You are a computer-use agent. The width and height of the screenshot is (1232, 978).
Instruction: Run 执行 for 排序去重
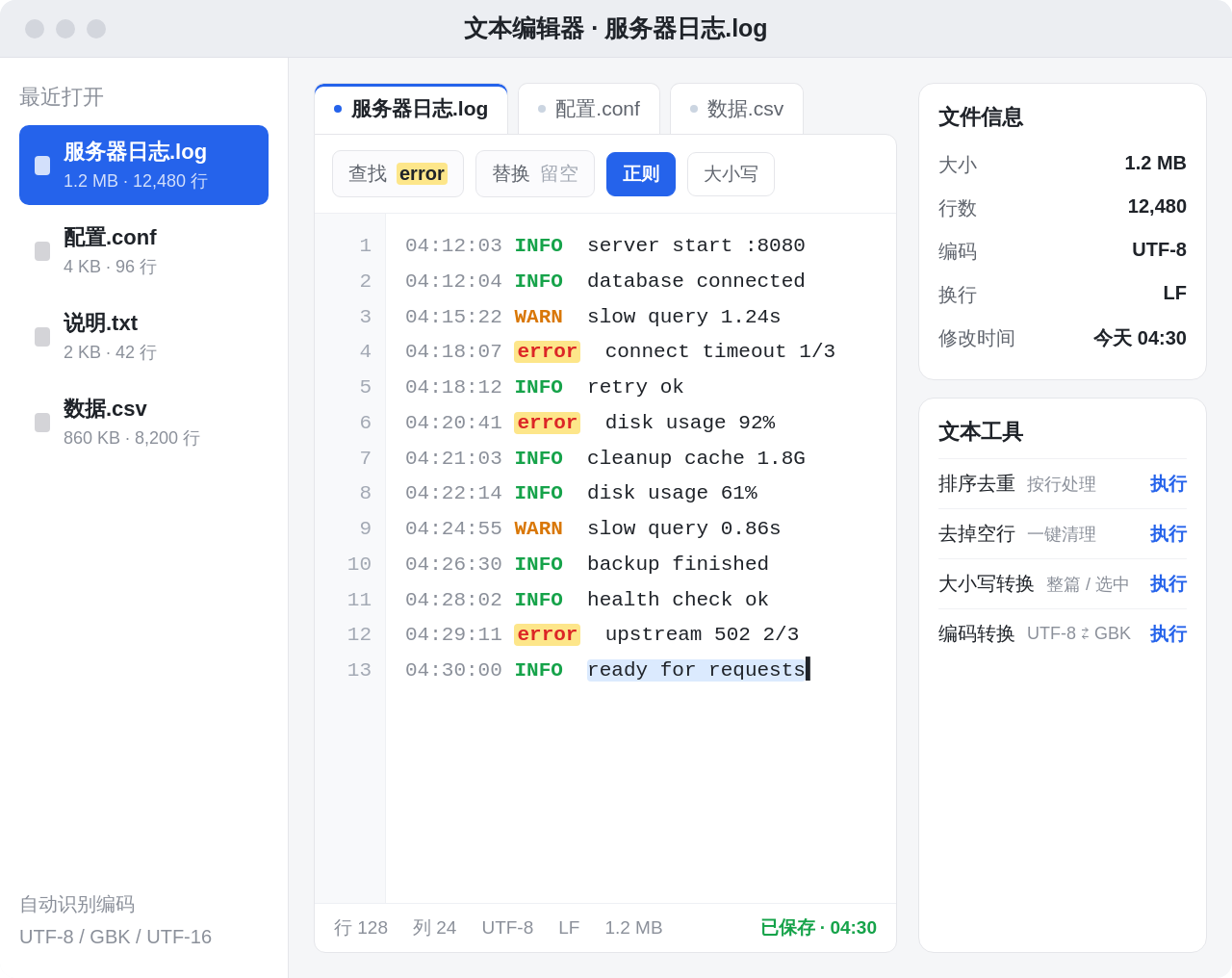coord(1168,484)
